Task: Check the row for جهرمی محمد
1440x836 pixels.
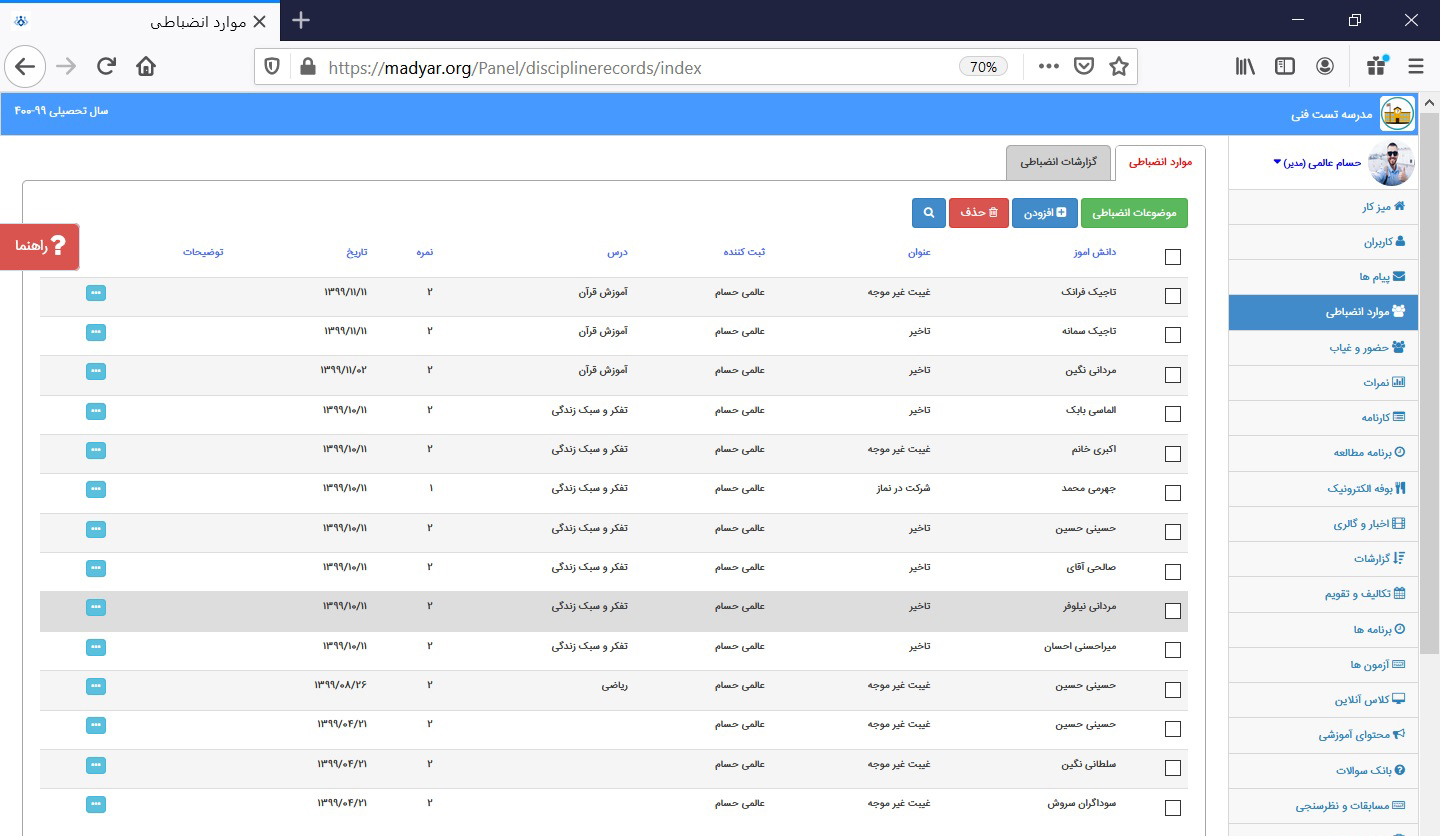Action: coord(1173,493)
